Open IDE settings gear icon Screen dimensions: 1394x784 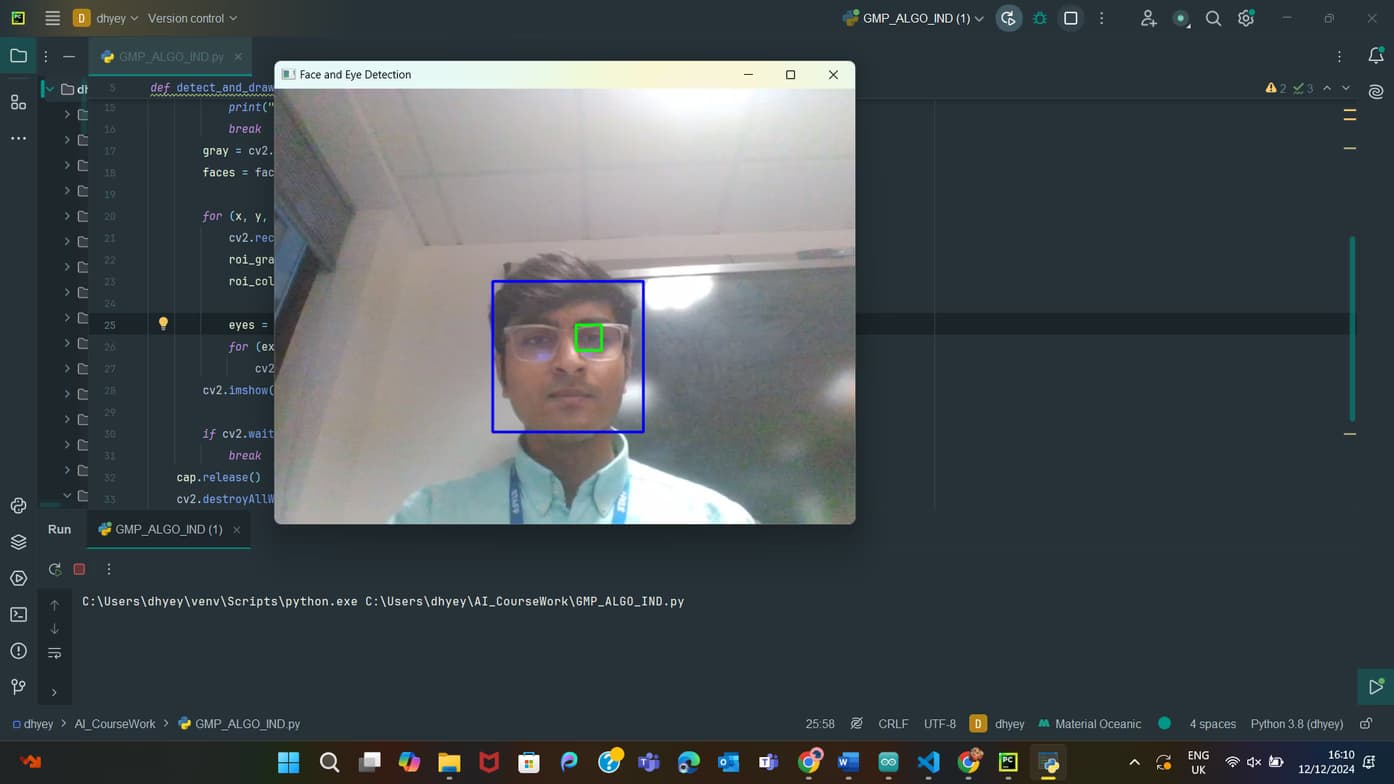click(x=1245, y=18)
